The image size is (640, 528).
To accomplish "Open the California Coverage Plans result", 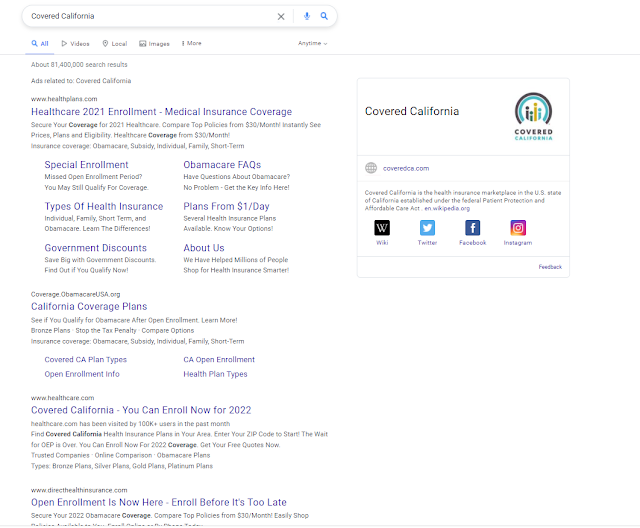I will [x=89, y=306].
